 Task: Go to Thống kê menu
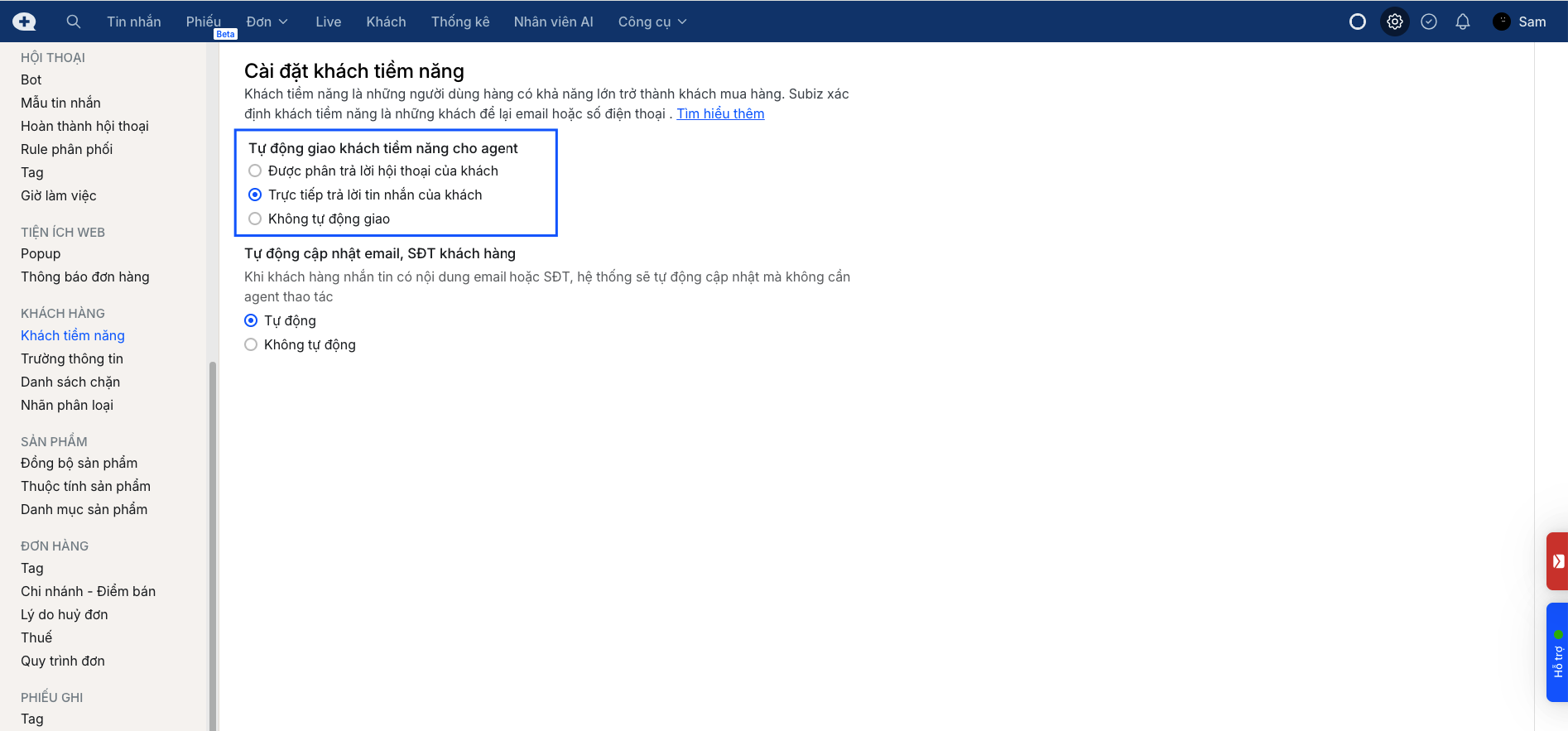(x=460, y=22)
